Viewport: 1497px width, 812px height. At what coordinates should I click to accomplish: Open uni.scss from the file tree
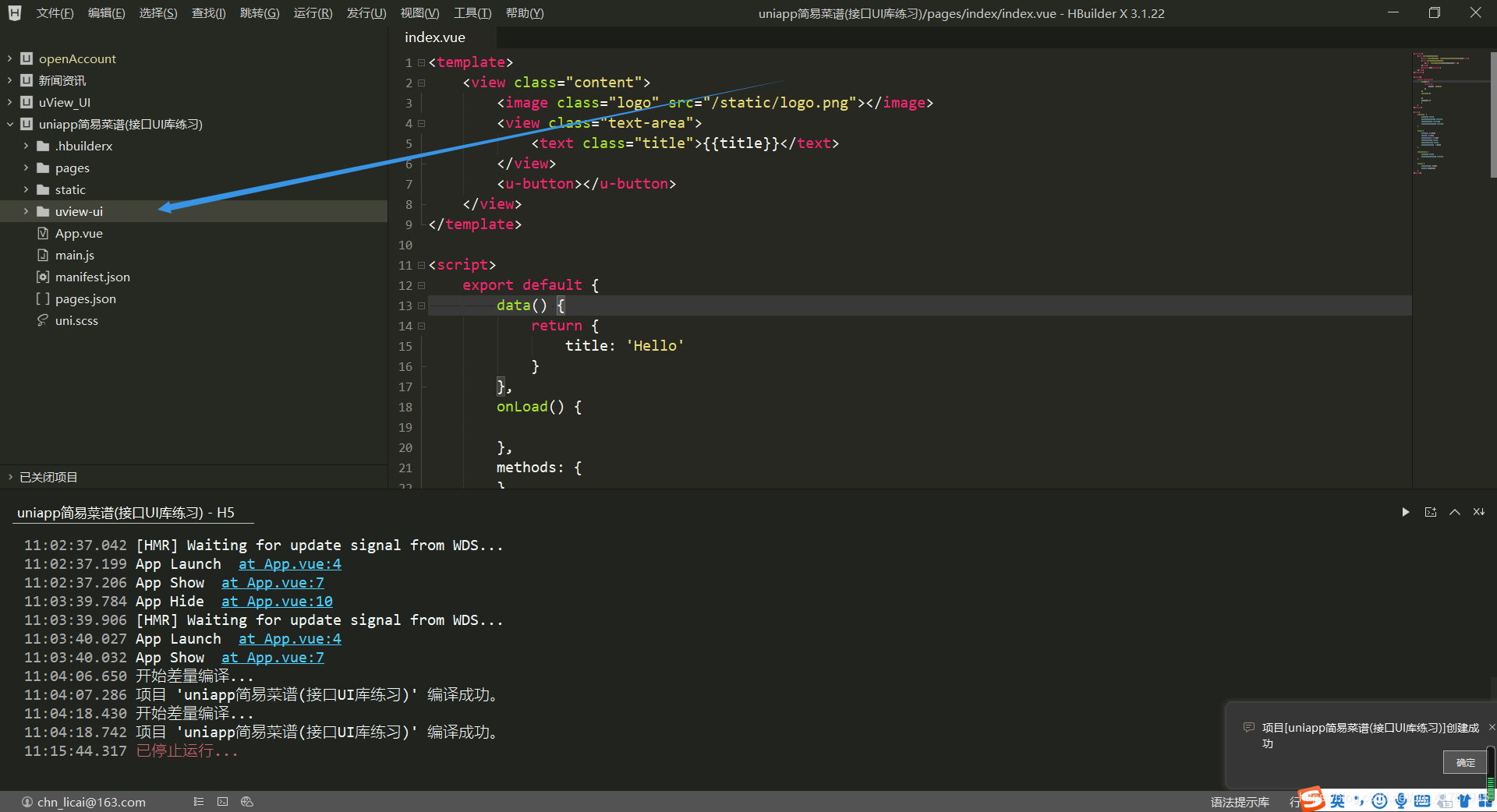(x=76, y=320)
